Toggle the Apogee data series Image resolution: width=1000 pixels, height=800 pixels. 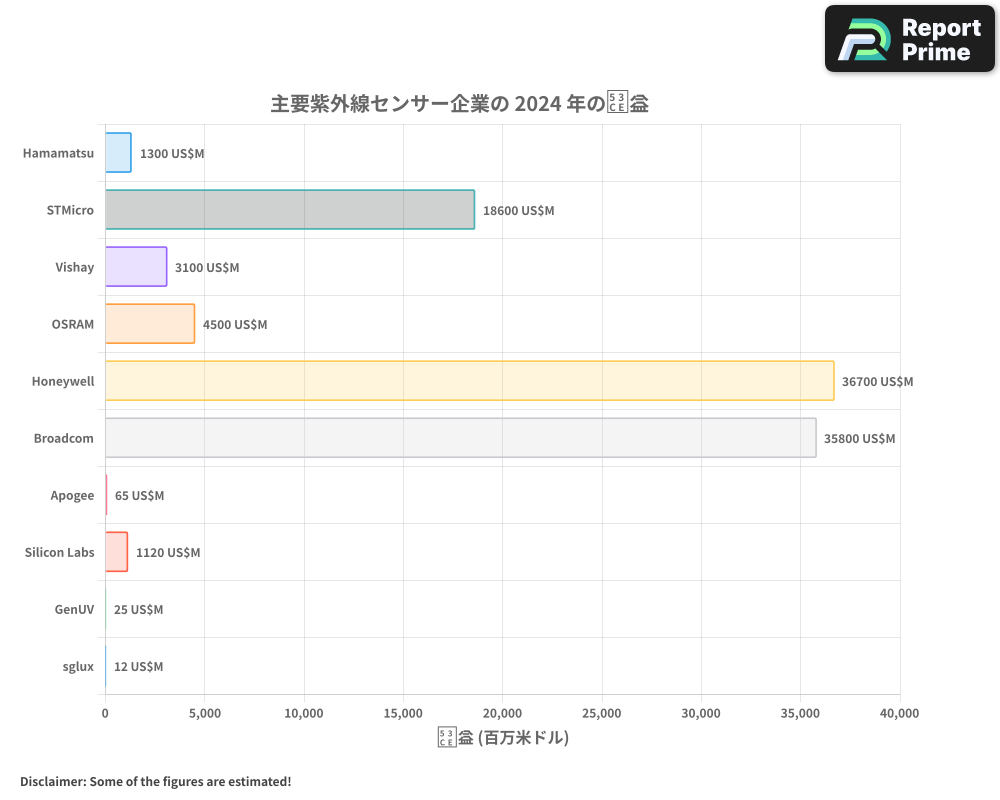click(x=104, y=495)
